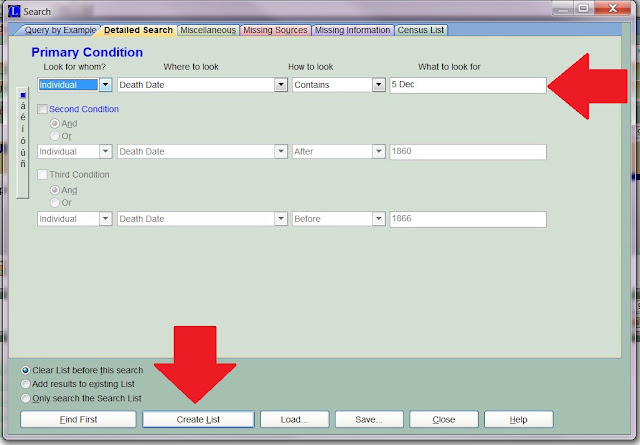Open the primary Death Date field dropdown

(x=281, y=85)
